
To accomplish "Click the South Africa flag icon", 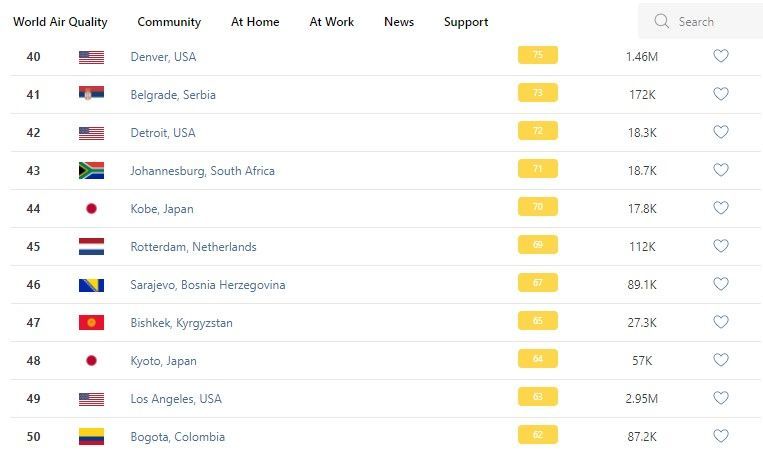I will pos(91,171).
